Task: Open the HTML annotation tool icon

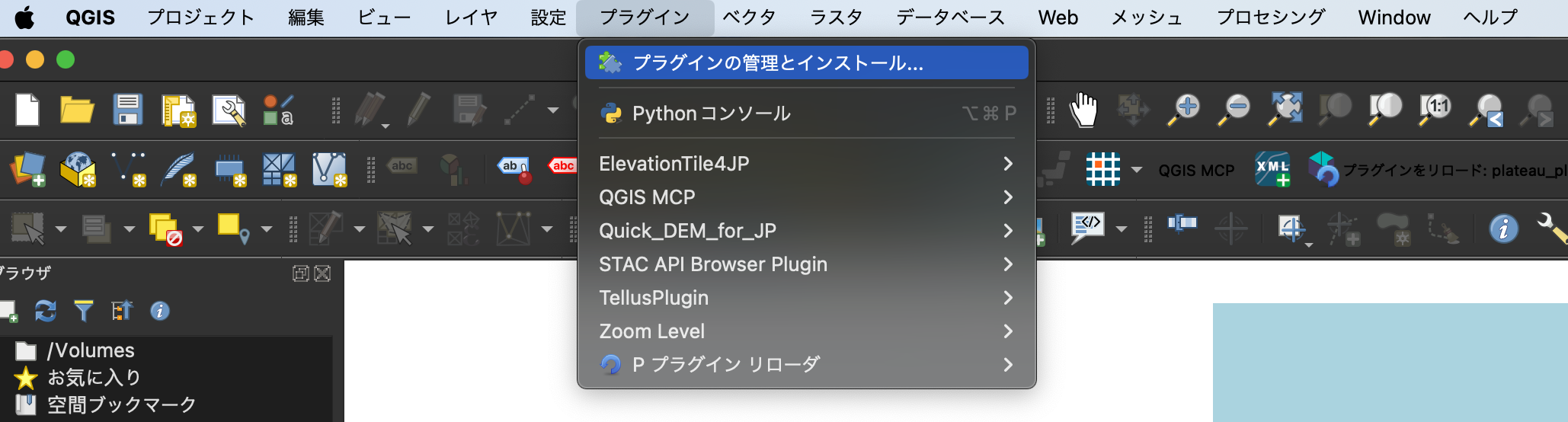Action: [x=1088, y=229]
